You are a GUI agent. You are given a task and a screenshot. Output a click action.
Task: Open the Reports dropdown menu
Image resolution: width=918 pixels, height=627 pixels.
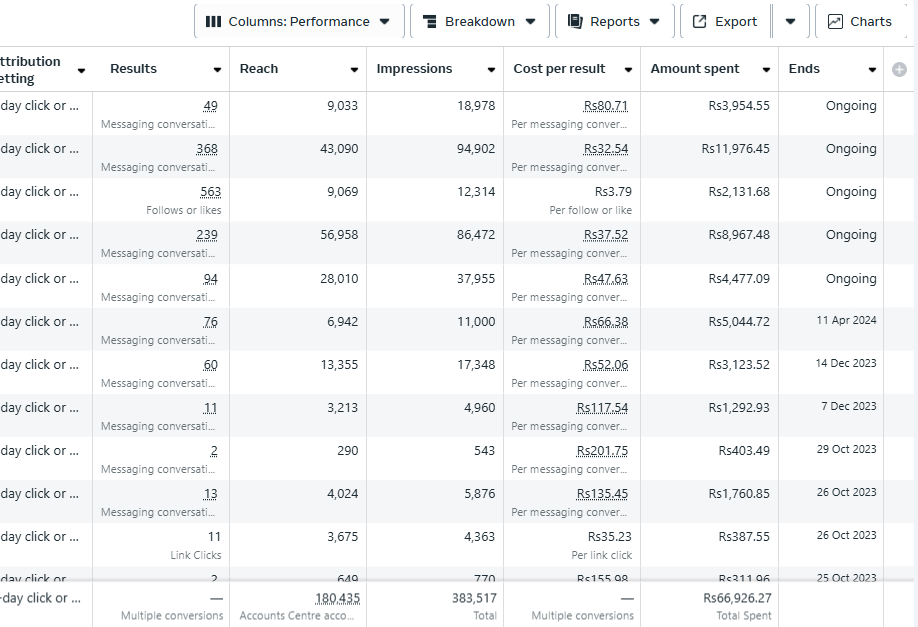click(655, 22)
